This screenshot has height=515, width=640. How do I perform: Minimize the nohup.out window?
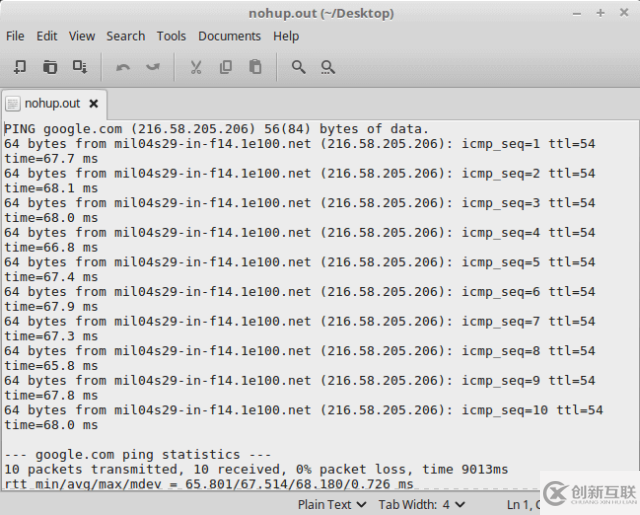(x=577, y=13)
